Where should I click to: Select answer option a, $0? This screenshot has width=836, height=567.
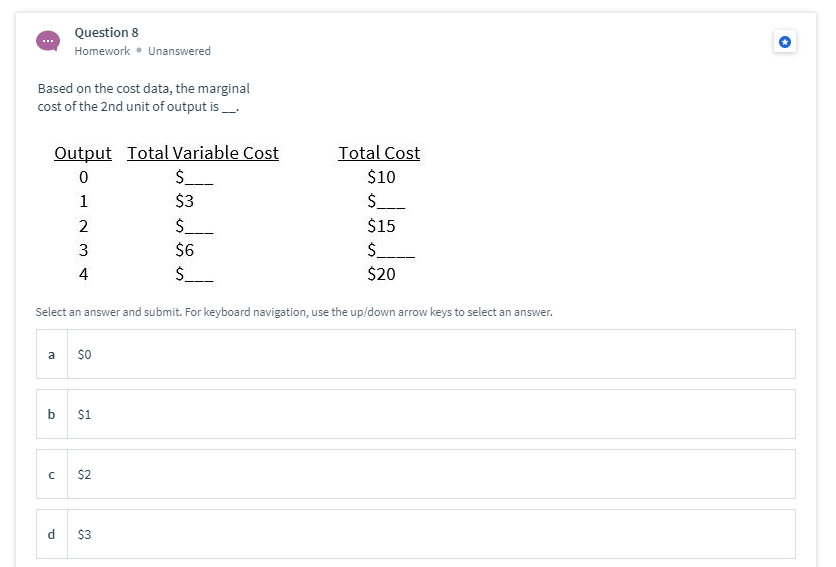[416, 354]
